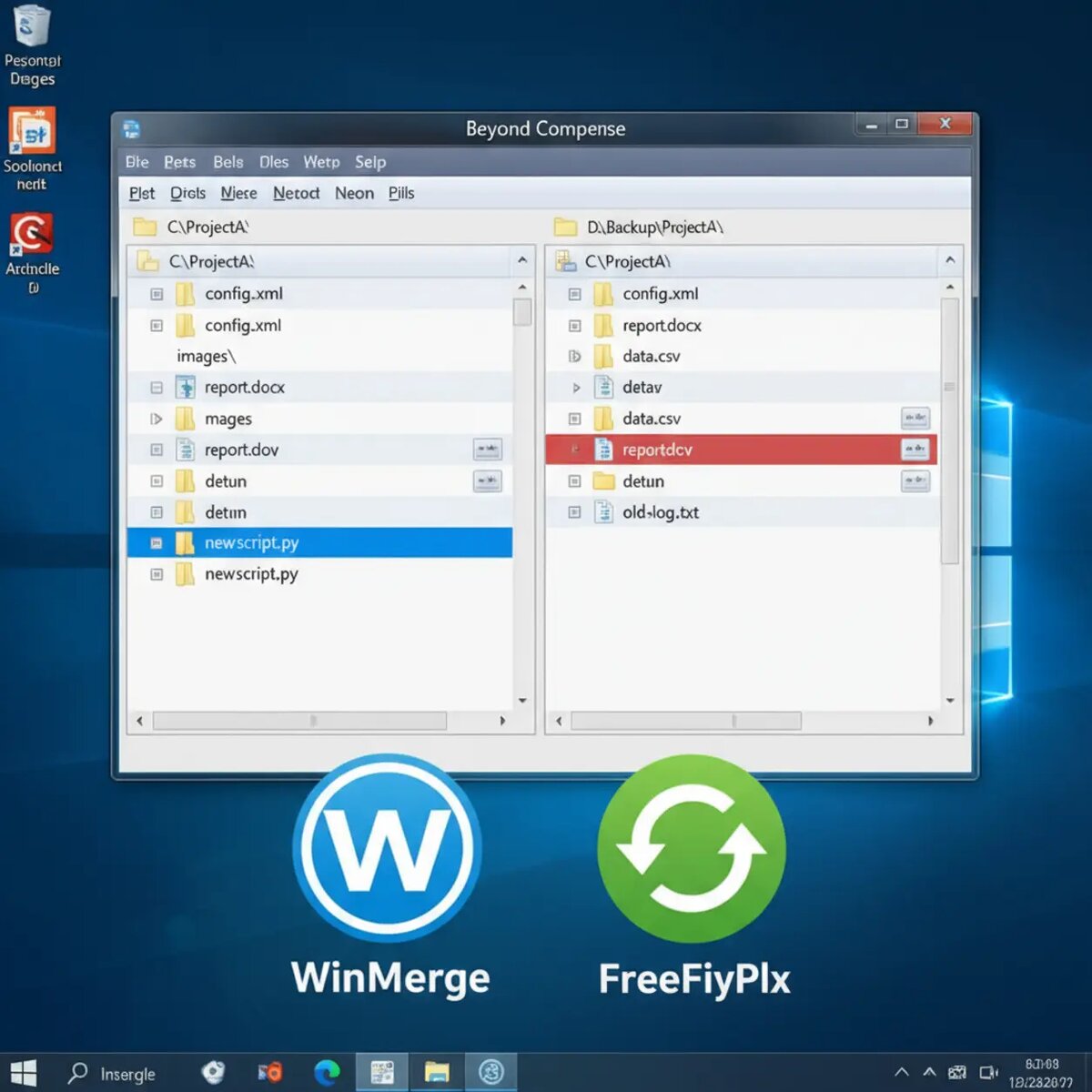The image size is (1092, 1092).
Task: Click the file icon of report.docx in left pane
Action: (185, 387)
